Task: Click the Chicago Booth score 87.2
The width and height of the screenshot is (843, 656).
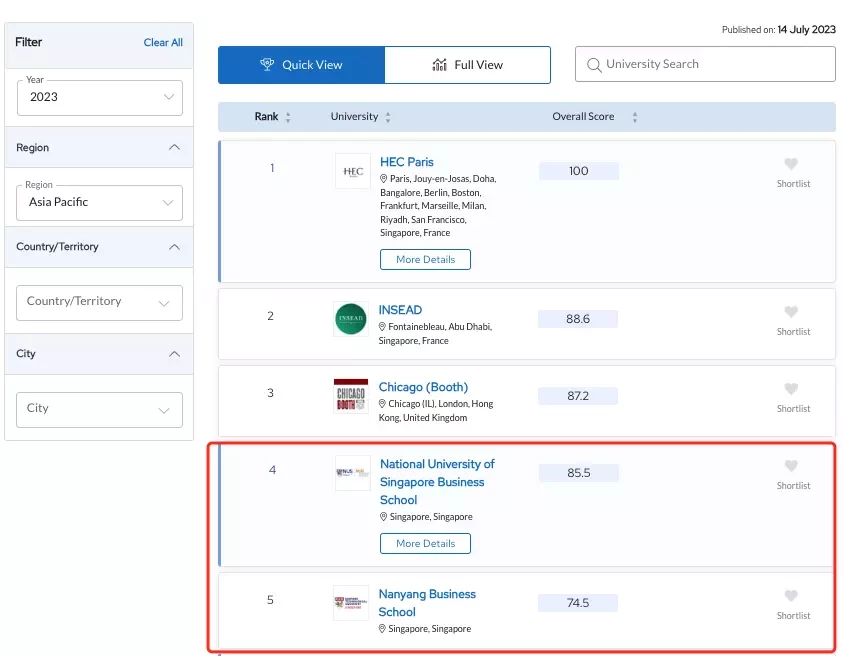Action: click(x=577, y=396)
